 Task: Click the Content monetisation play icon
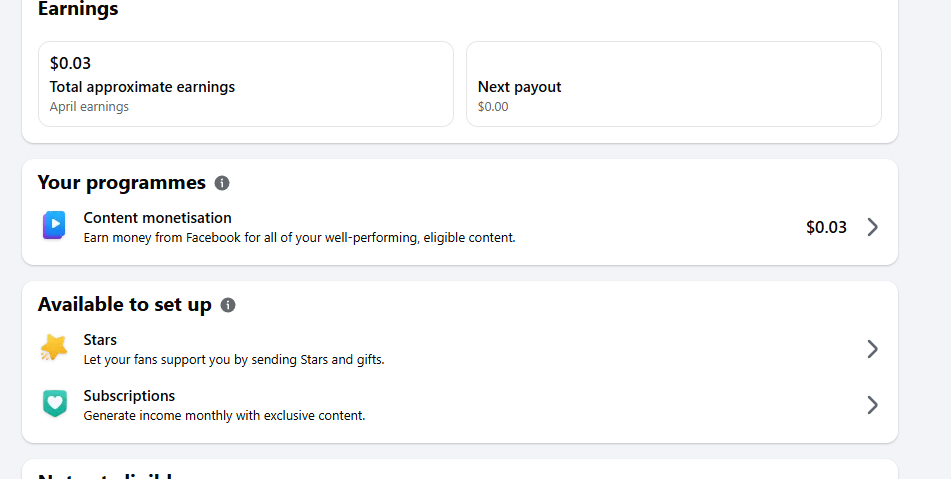click(54, 225)
